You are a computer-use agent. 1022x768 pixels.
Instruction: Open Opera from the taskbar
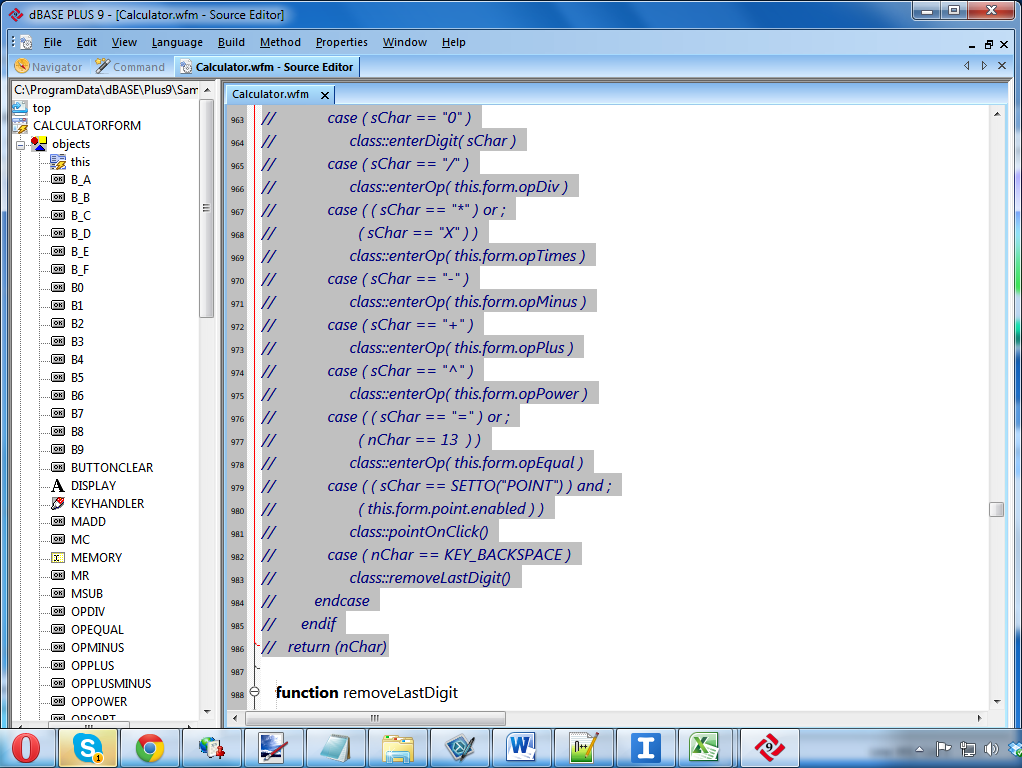pyautogui.click(x=26, y=748)
